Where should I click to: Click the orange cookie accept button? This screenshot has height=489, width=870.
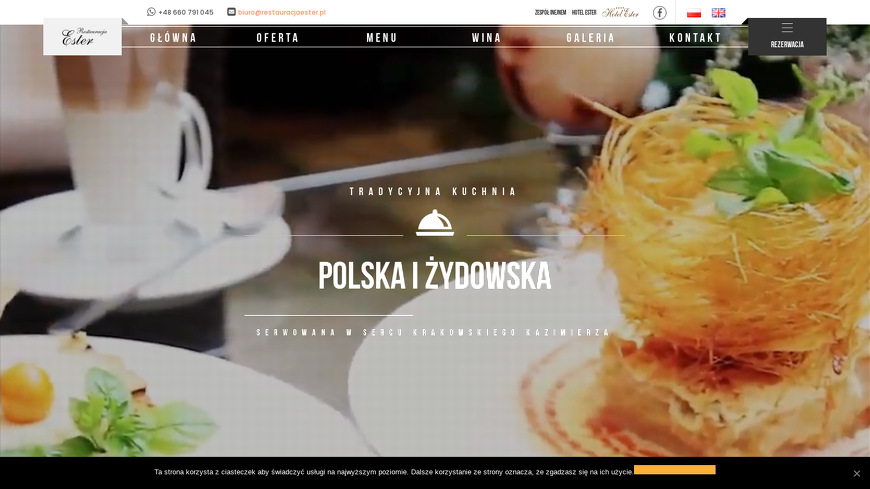click(x=675, y=470)
